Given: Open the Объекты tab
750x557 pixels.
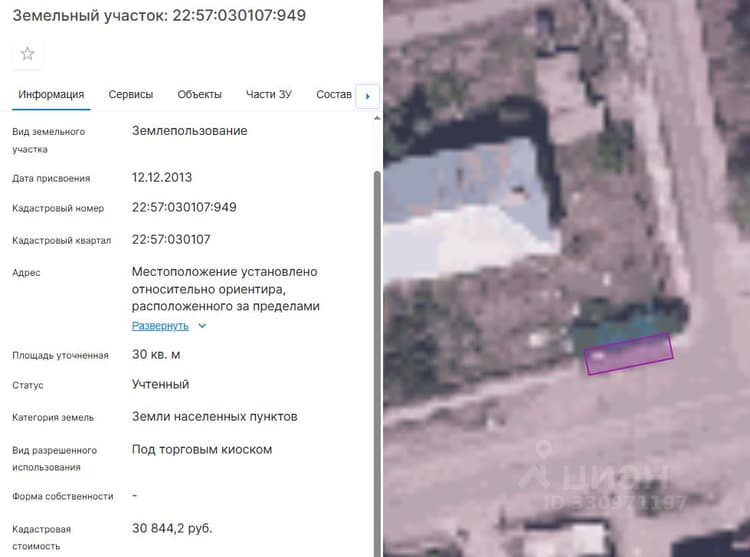Looking at the screenshot, I should [x=199, y=95].
